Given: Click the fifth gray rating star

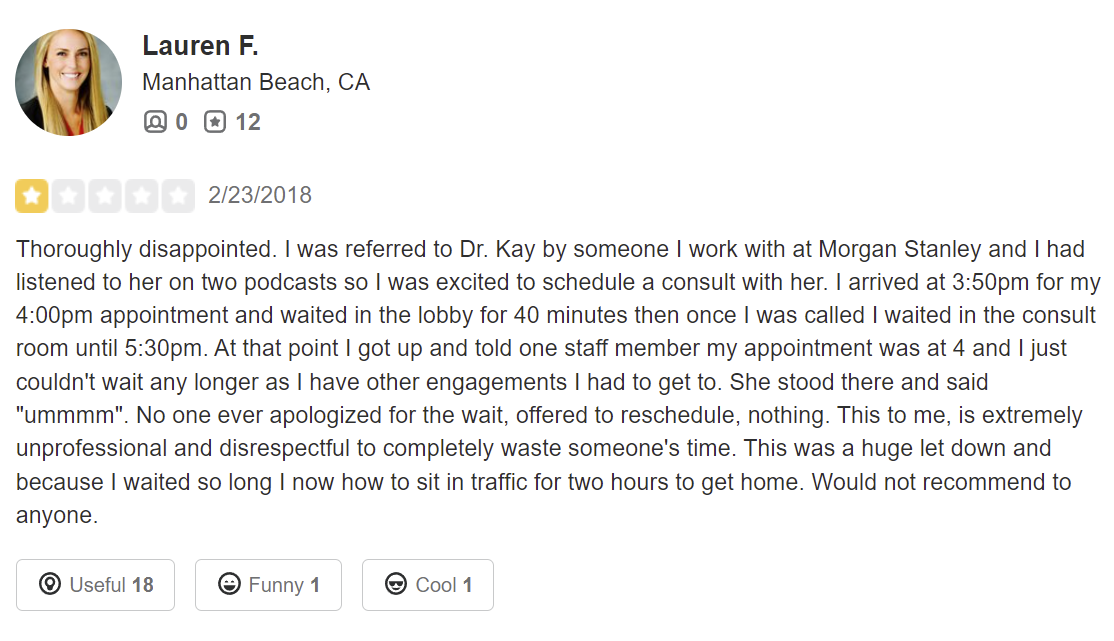Looking at the screenshot, I should tap(178, 196).
